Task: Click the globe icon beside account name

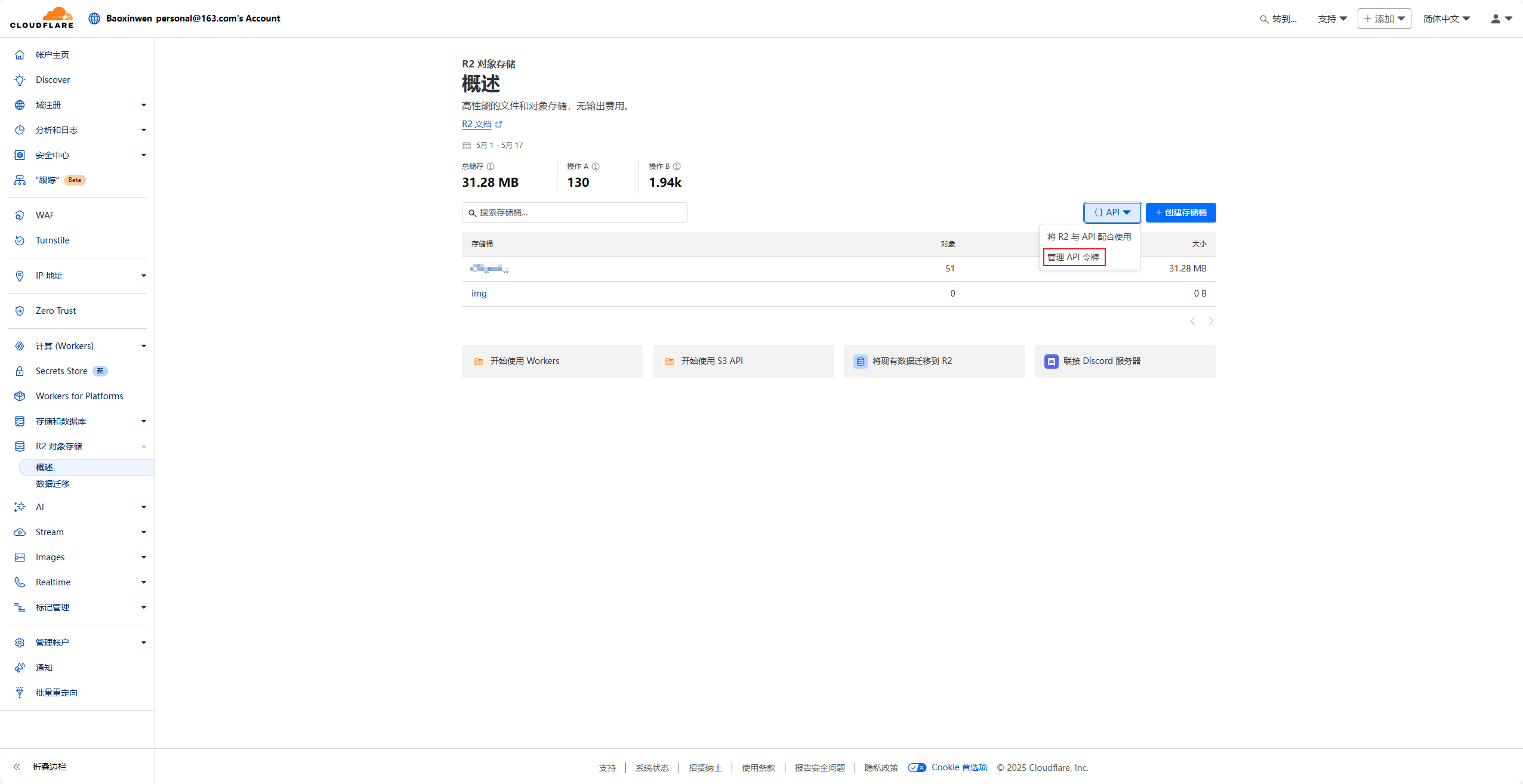Action: click(94, 18)
